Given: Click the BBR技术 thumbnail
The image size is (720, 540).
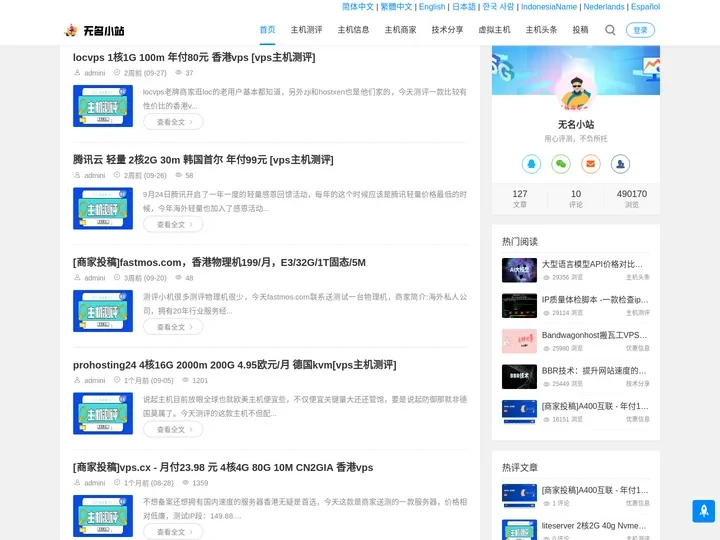Looking at the screenshot, I should coord(519,377).
